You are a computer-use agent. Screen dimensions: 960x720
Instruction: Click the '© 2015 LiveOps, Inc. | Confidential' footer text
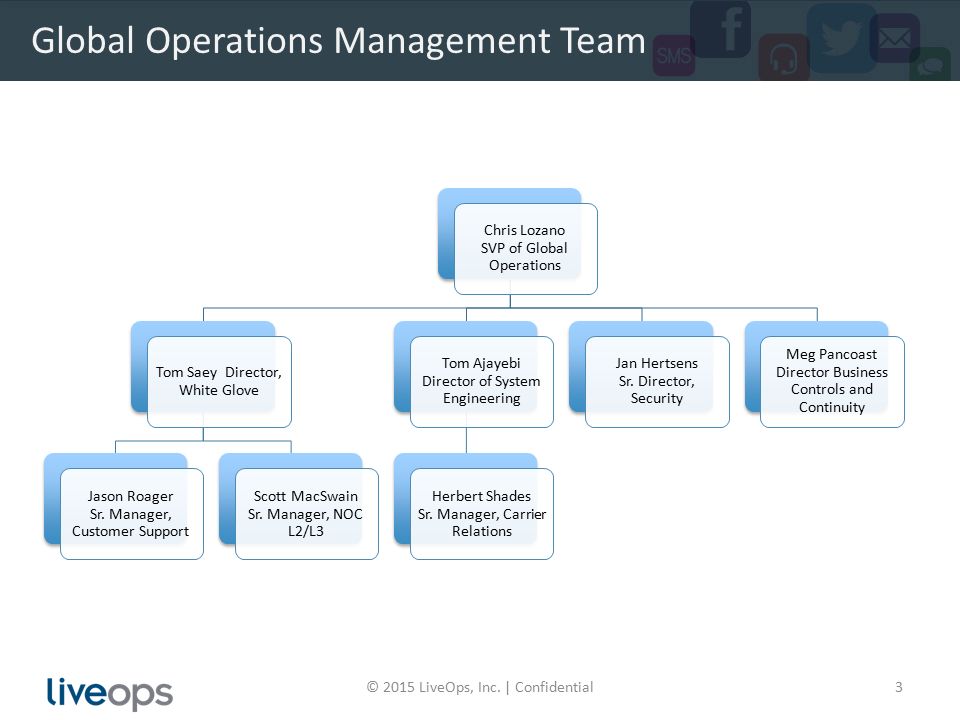click(480, 687)
